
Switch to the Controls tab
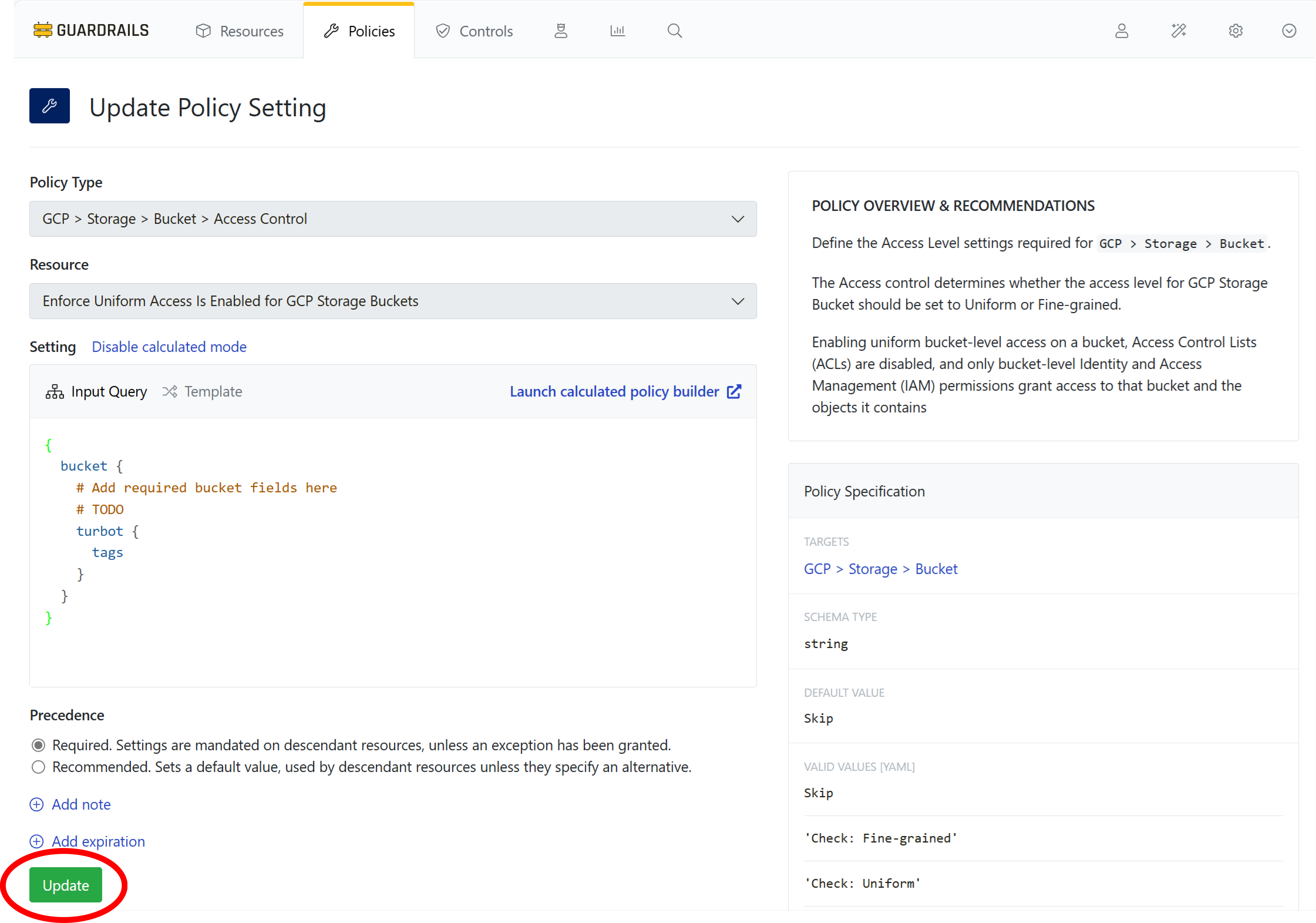pos(473,30)
